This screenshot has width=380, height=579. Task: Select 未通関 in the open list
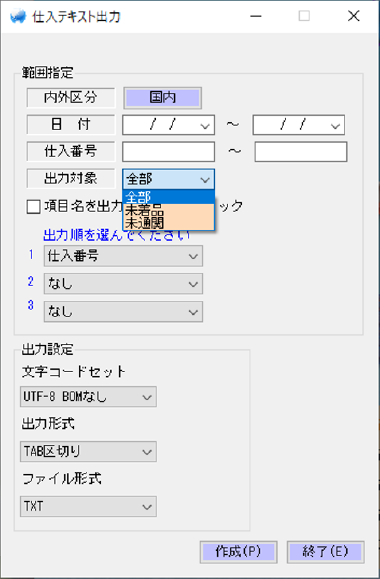coord(168,223)
